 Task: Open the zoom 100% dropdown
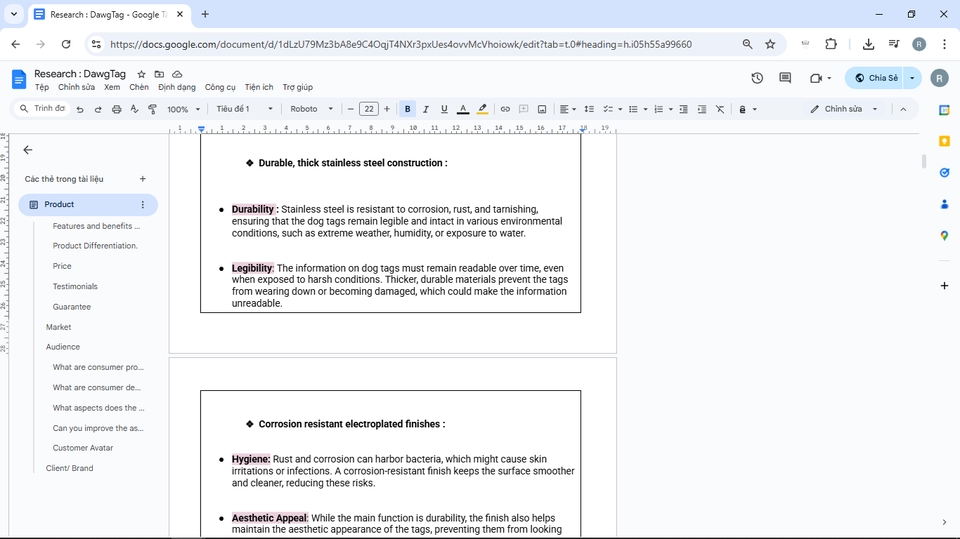pos(183,109)
